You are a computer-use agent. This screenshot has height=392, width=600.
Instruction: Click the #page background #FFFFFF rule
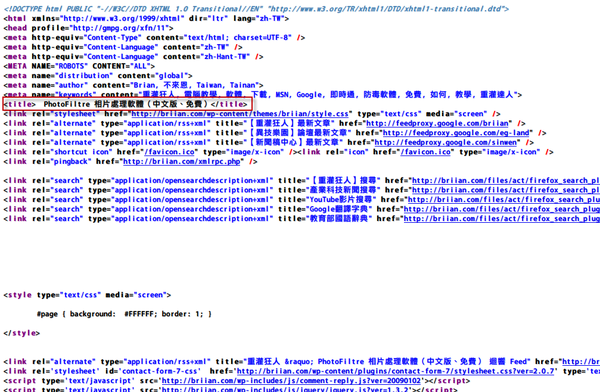coord(124,314)
